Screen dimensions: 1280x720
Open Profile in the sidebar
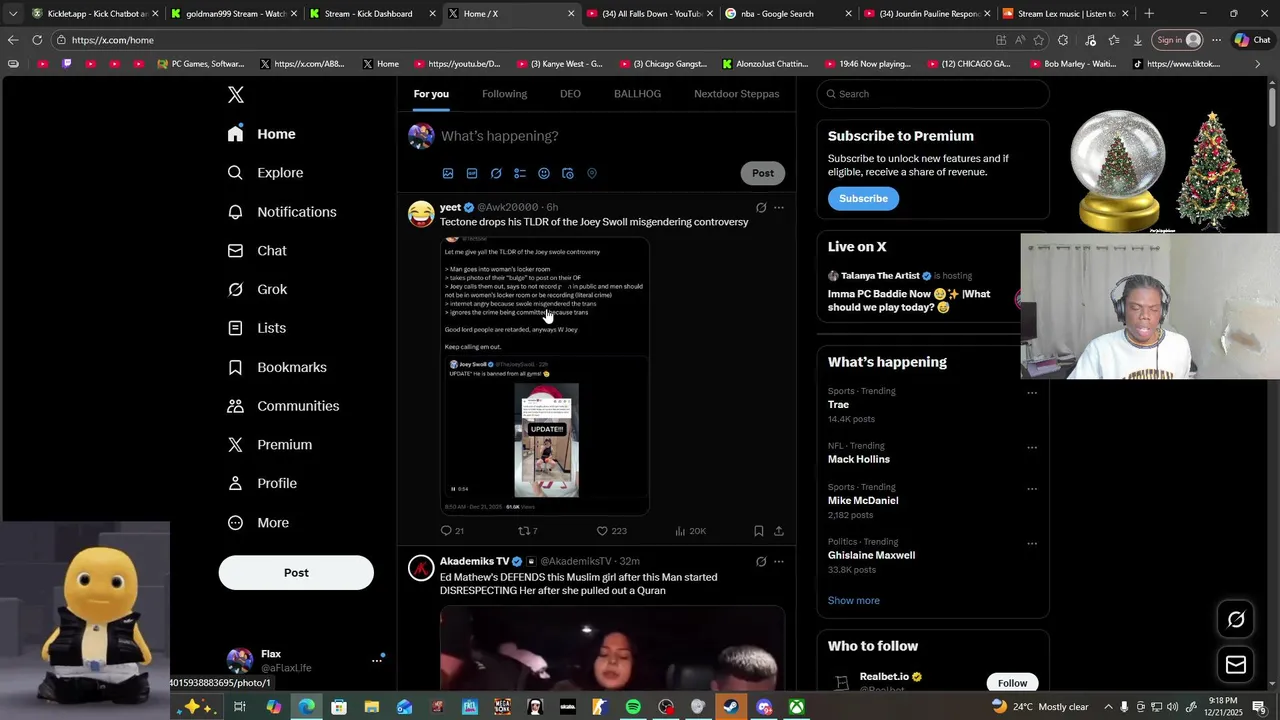262,483
